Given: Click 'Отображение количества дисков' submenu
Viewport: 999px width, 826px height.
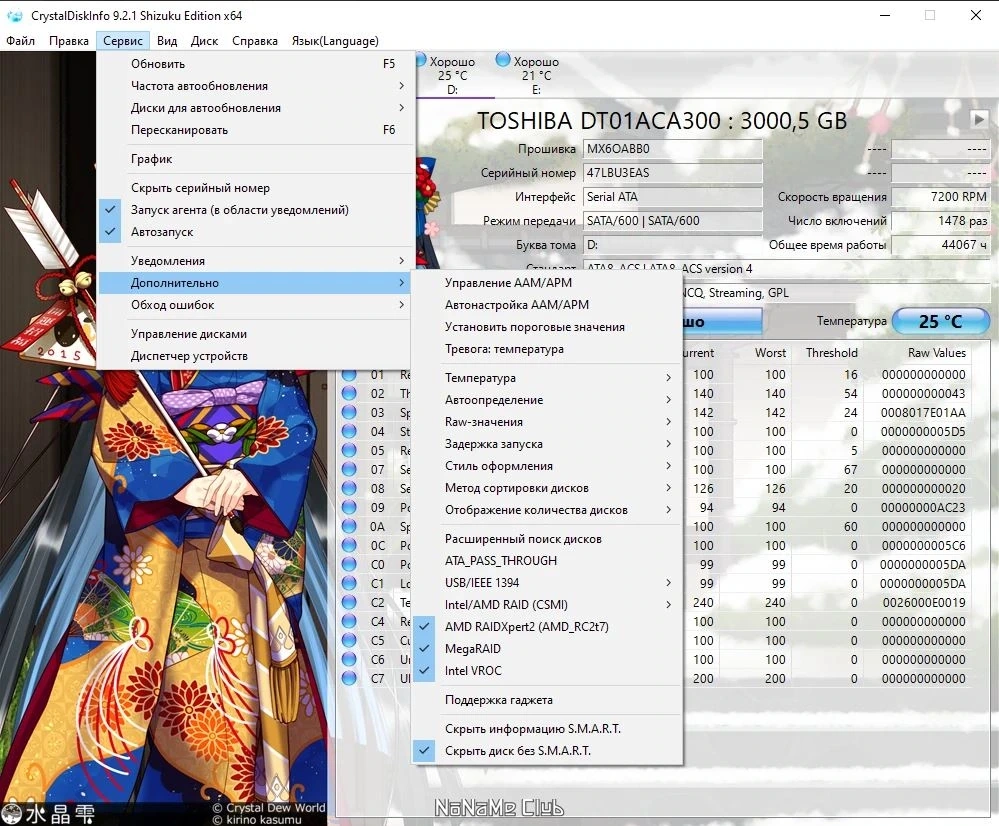Looking at the screenshot, I should click(x=547, y=510).
